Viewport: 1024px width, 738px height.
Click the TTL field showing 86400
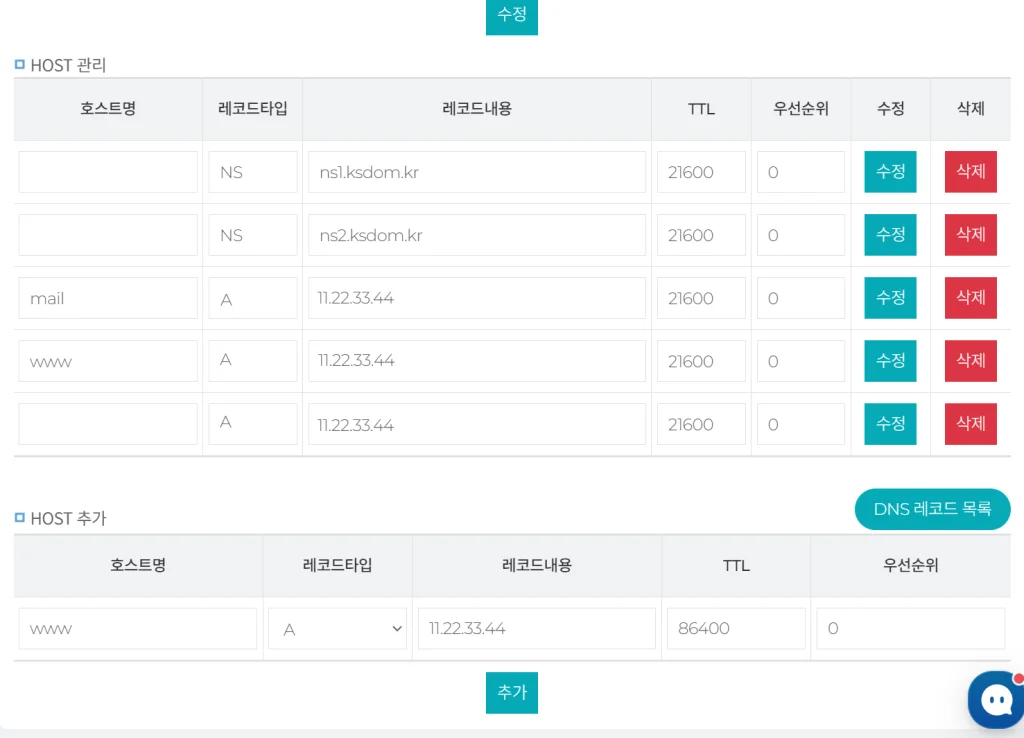735,629
